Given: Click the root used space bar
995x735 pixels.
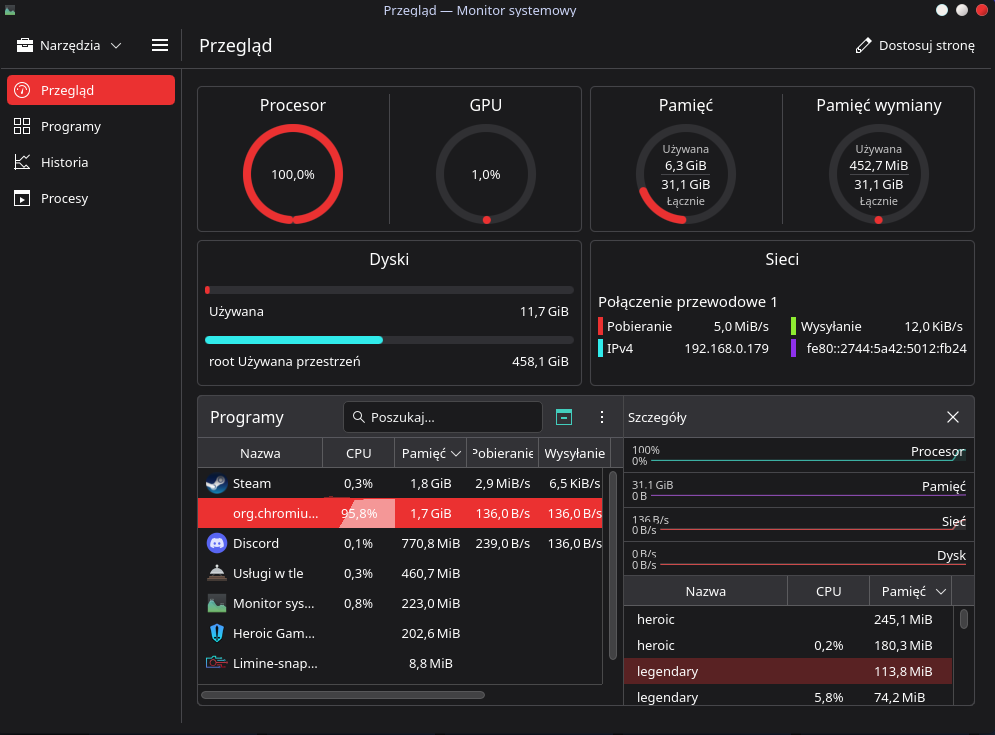Looking at the screenshot, I should click(389, 340).
